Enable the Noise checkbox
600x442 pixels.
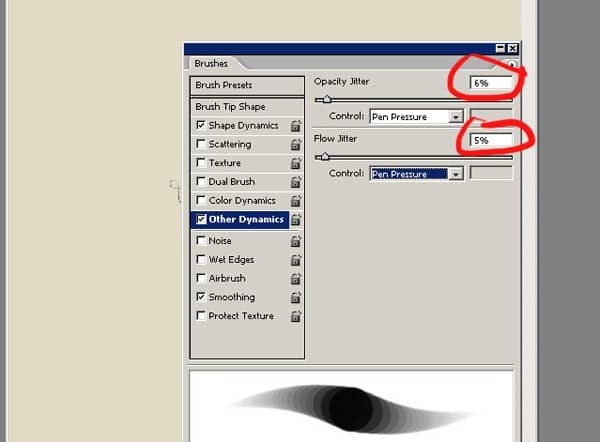[201, 240]
